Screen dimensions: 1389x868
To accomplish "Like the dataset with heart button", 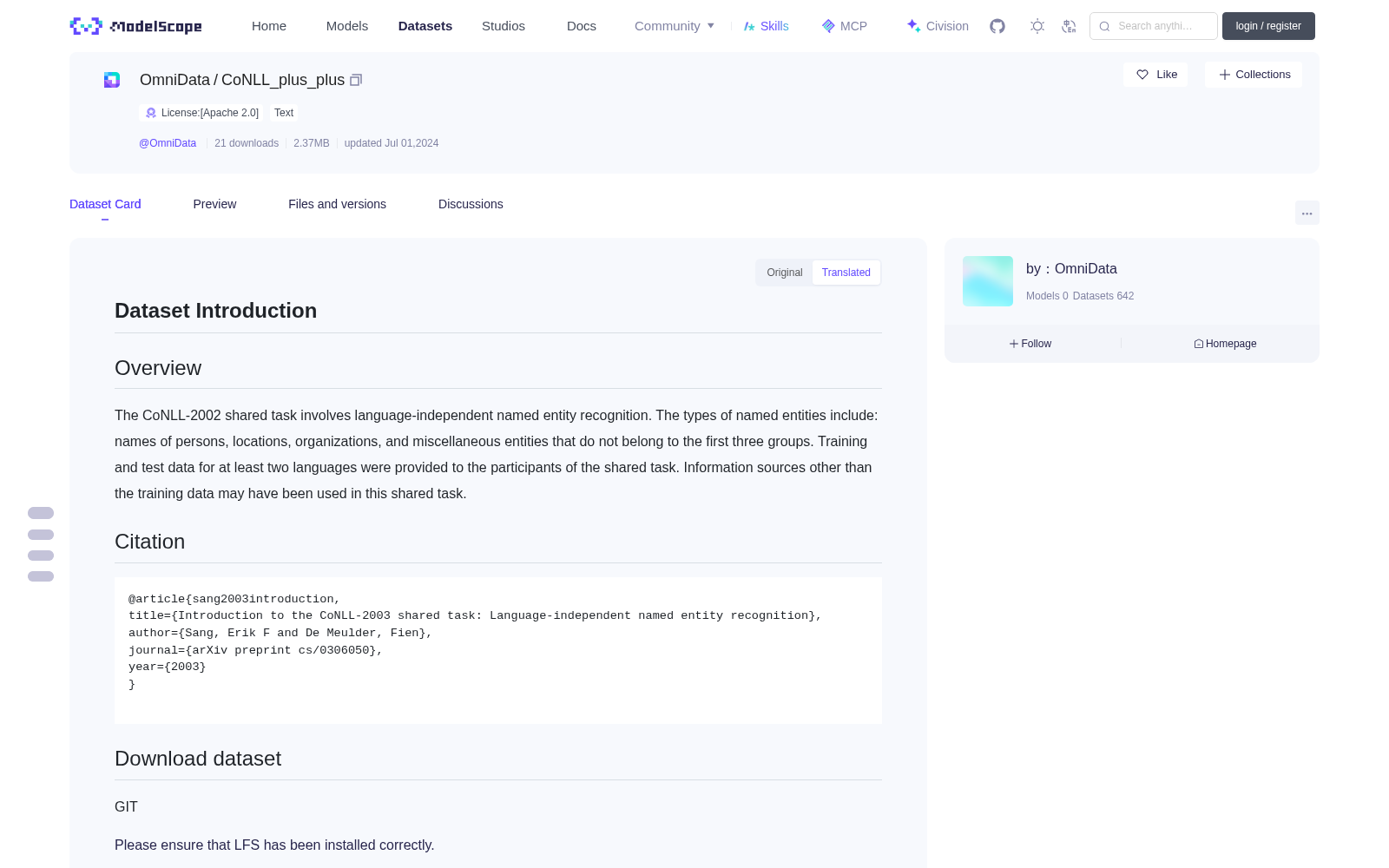I will 1155,75.
